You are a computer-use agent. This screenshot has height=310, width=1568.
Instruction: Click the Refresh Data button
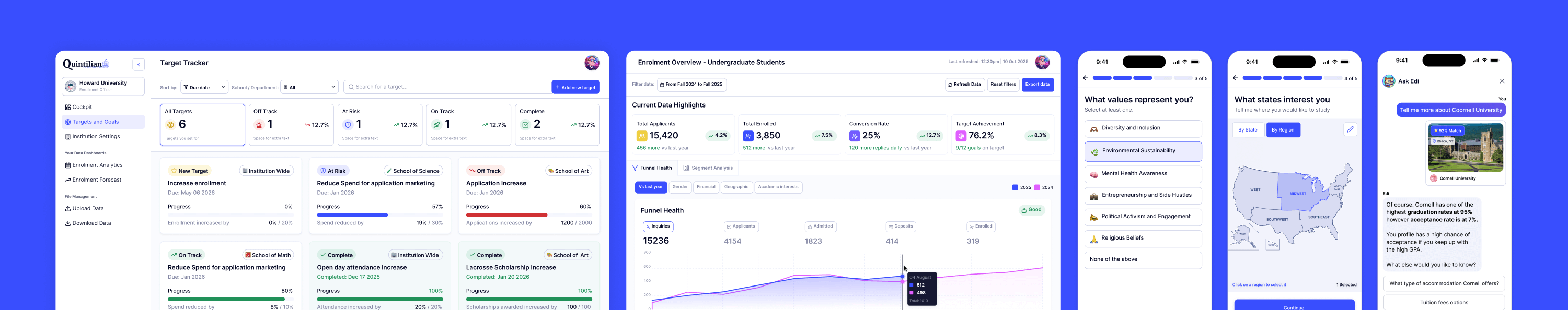[x=964, y=85]
